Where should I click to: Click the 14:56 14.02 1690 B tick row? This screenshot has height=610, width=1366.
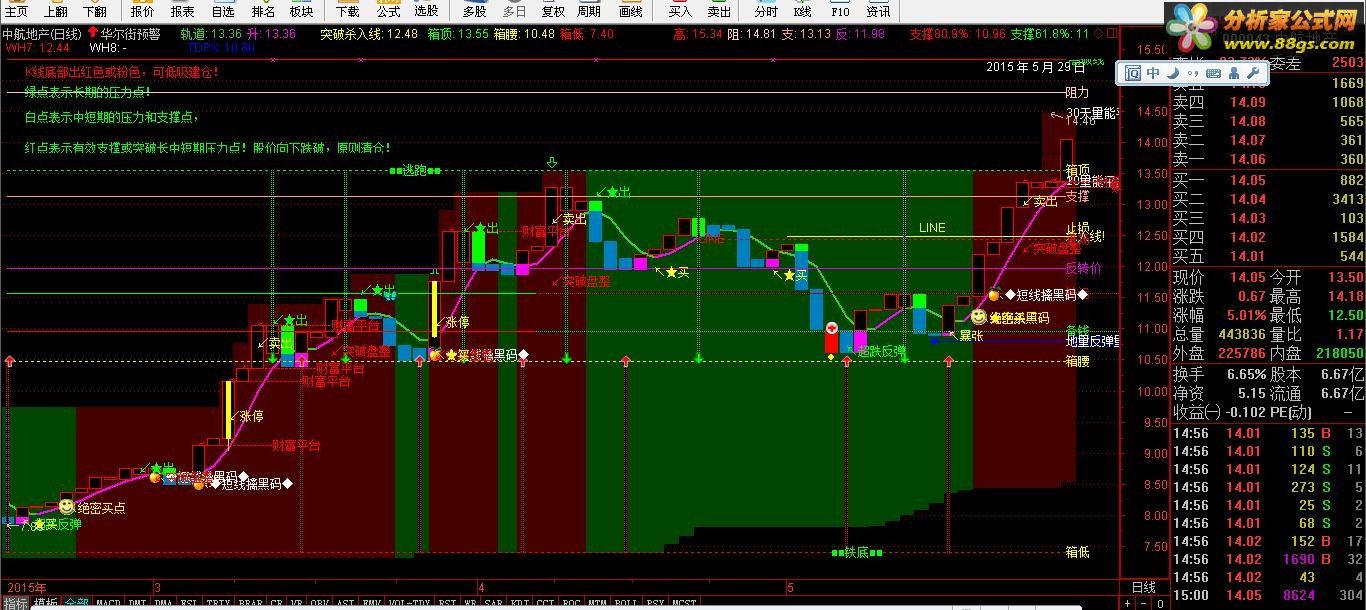tap(1268, 560)
